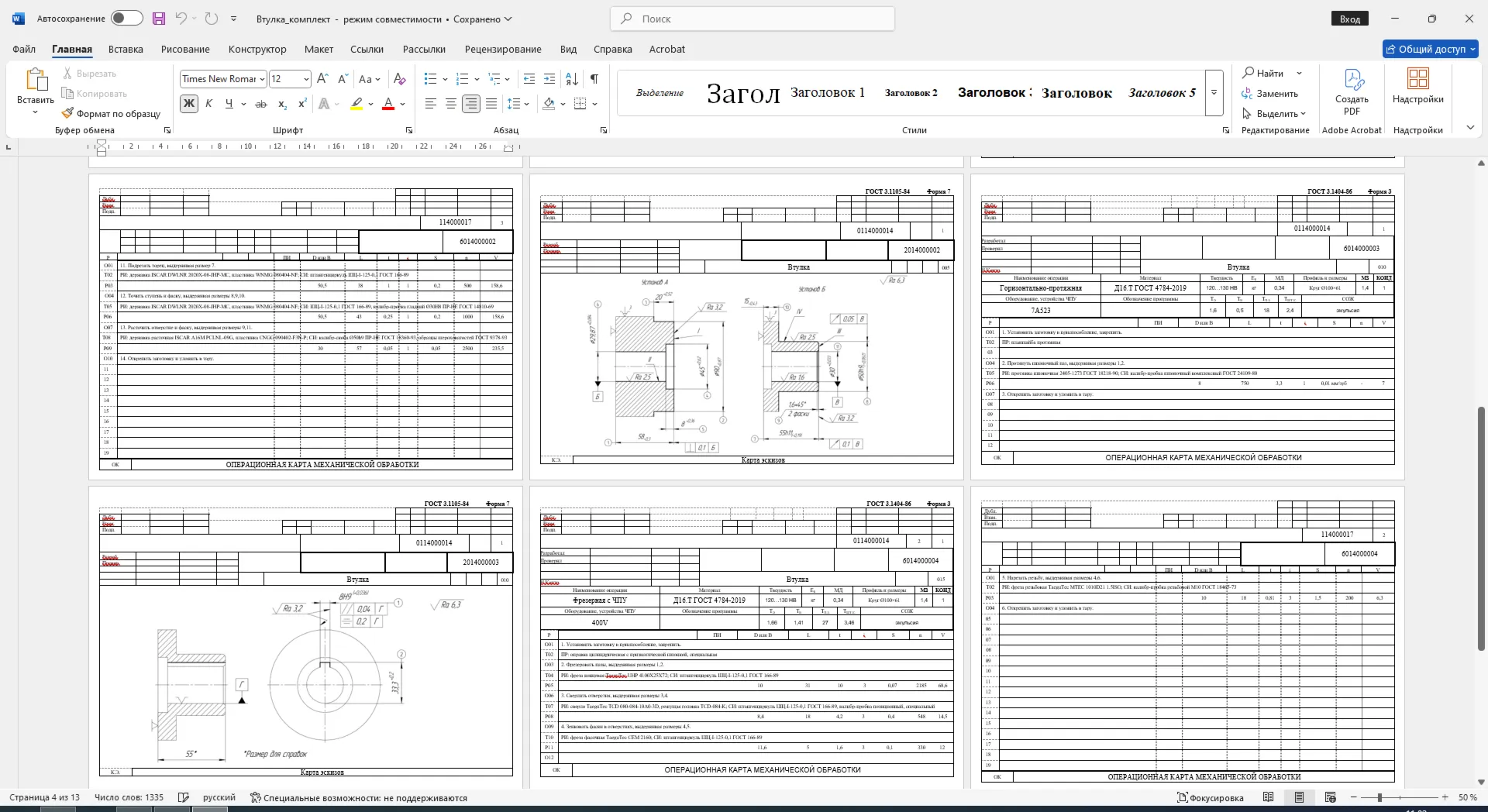Screen dimensions: 1488x812
Task: Show paragraph marks with pilcrow icon
Action: coord(594,79)
